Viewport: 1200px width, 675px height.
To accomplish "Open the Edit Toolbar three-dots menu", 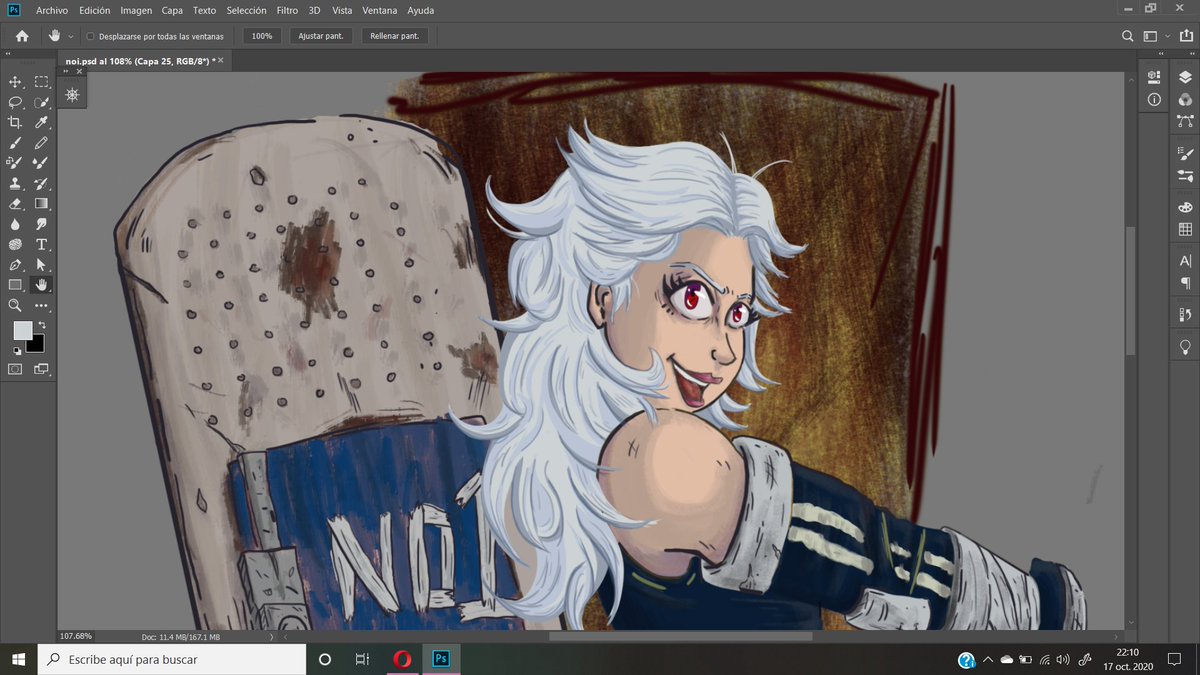I will click(x=41, y=305).
